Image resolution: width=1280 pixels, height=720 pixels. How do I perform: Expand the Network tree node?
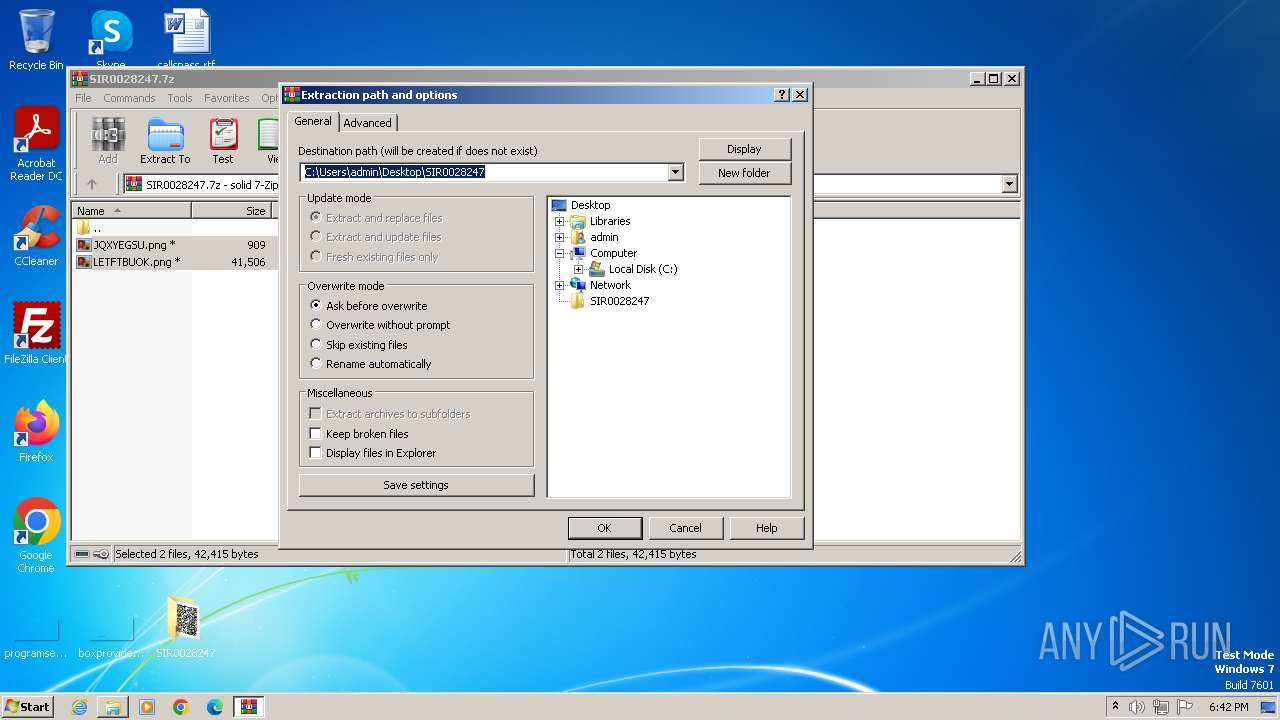point(560,285)
